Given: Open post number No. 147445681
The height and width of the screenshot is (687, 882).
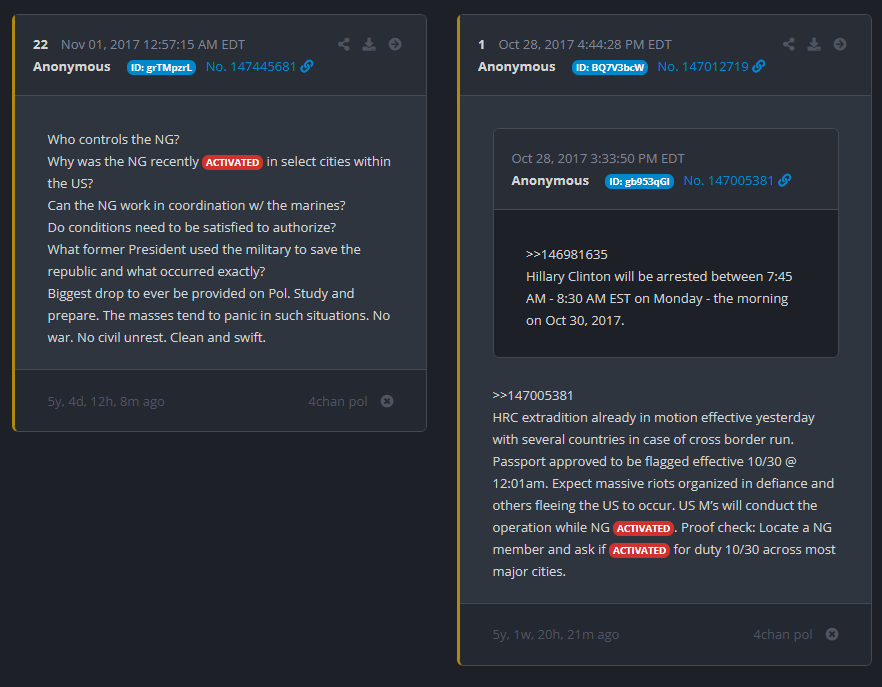Looking at the screenshot, I should click(251, 66).
